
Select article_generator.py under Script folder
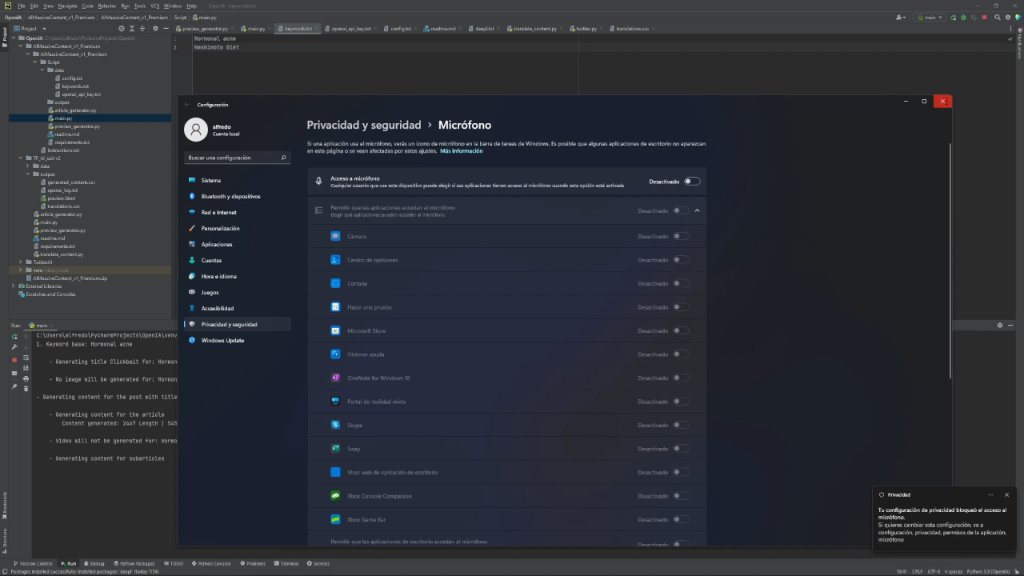tap(72, 110)
